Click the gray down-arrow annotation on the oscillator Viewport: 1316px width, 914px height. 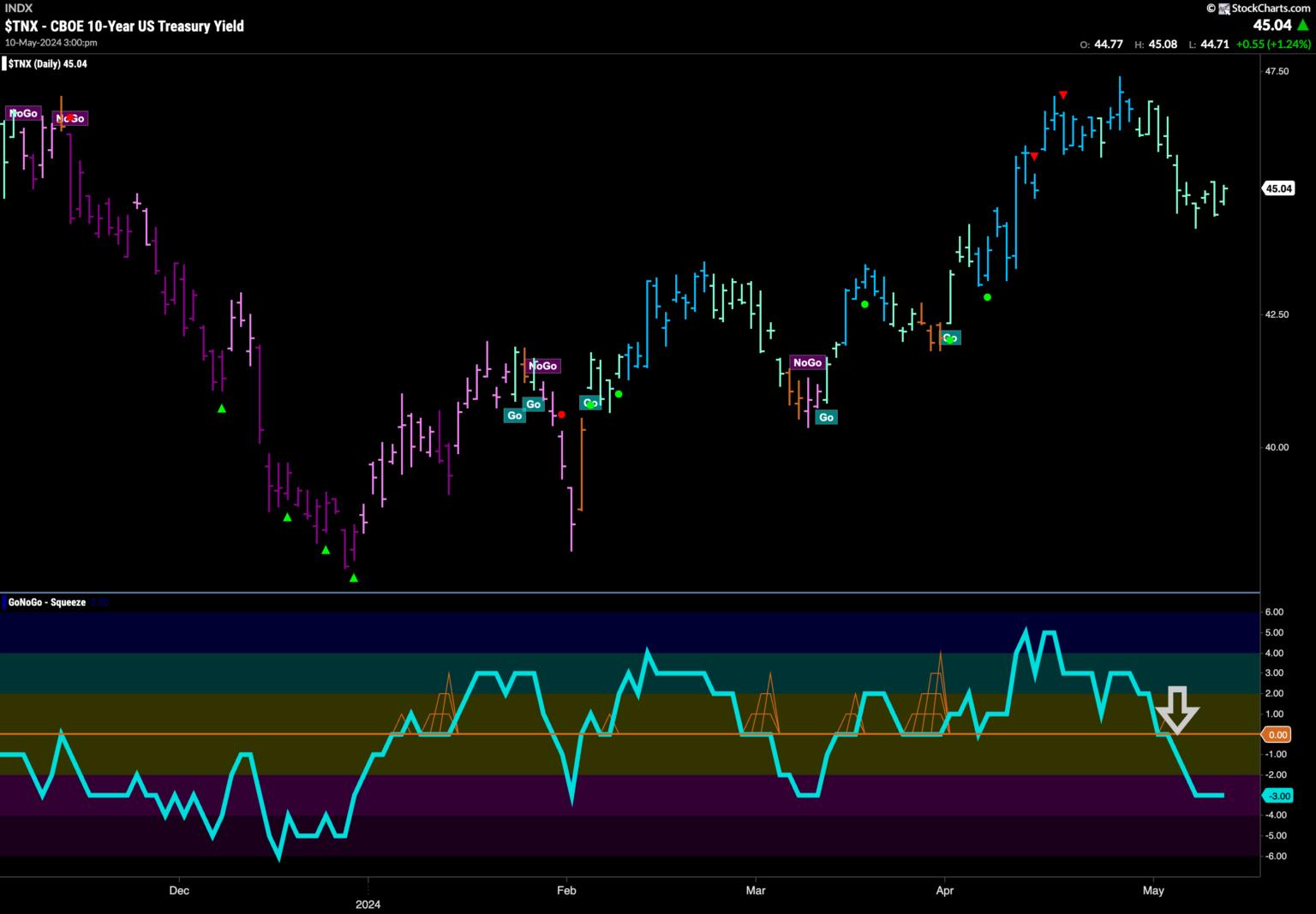tap(1177, 710)
